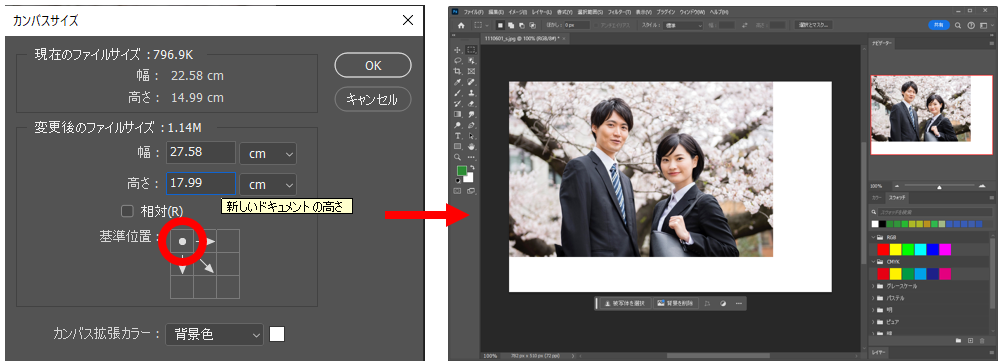The width and height of the screenshot is (1002, 364).
Task: Select the Dodge tool
Action: pos(457,125)
